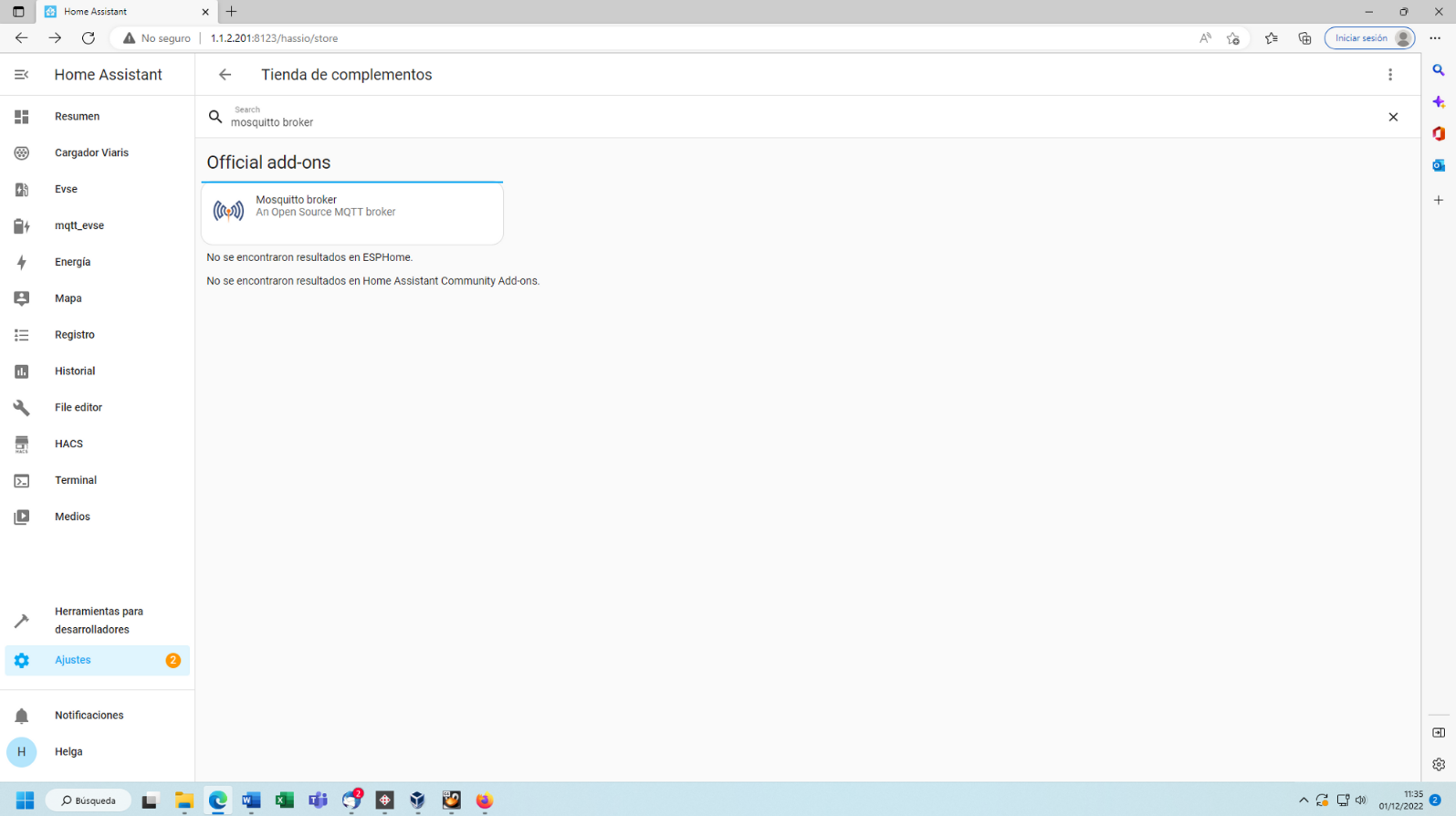The height and width of the screenshot is (816, 1456).
Task: Open Read aloud in address bar
Action: [1205, 38]
